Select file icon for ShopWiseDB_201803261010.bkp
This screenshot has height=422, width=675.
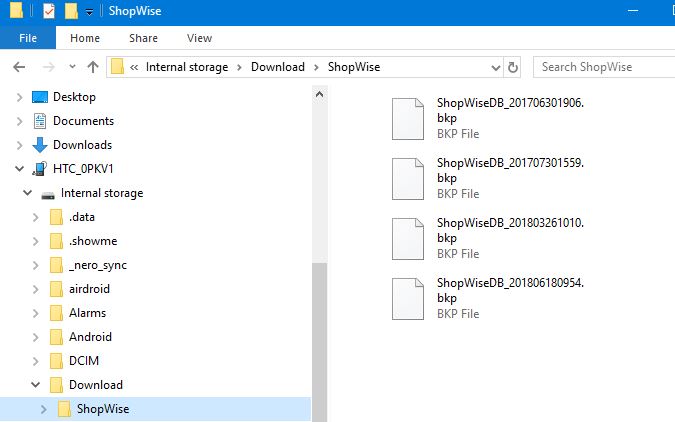408,239
